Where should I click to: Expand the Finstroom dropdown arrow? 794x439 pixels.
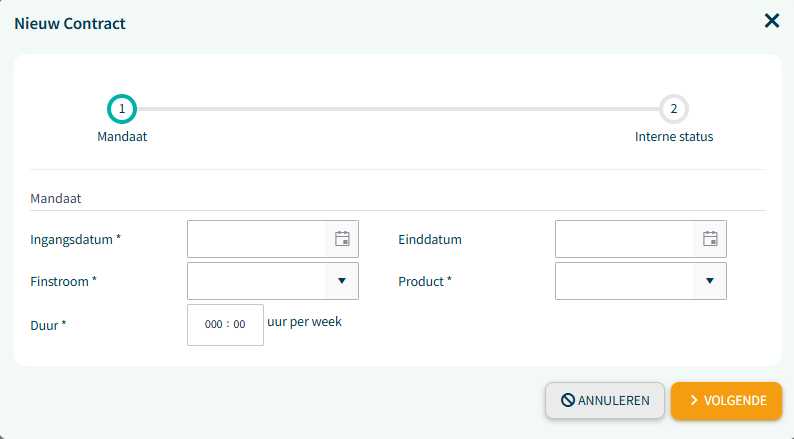pyautogui.click(x=342, y=281)
